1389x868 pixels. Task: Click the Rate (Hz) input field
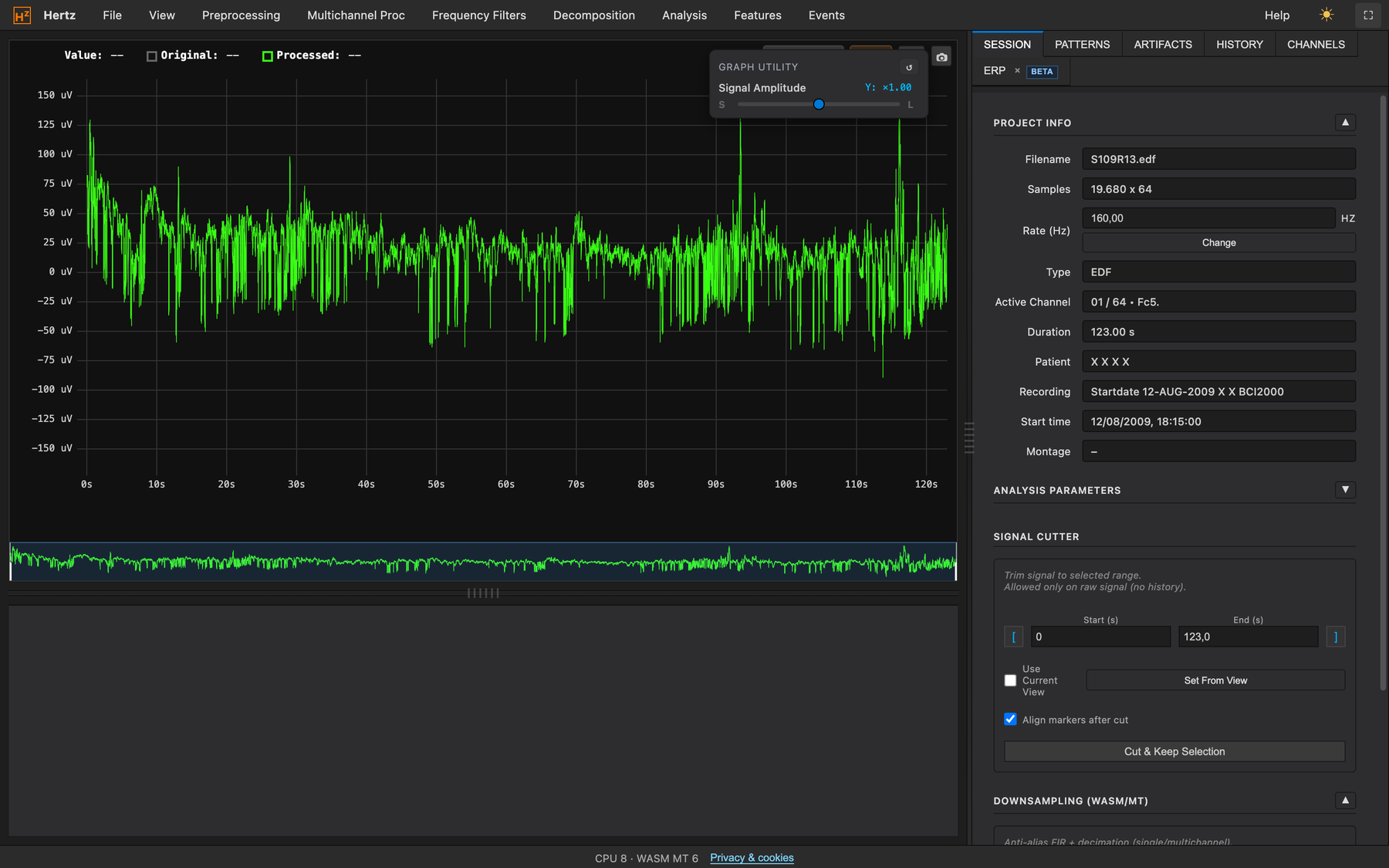pos(1208,218)
